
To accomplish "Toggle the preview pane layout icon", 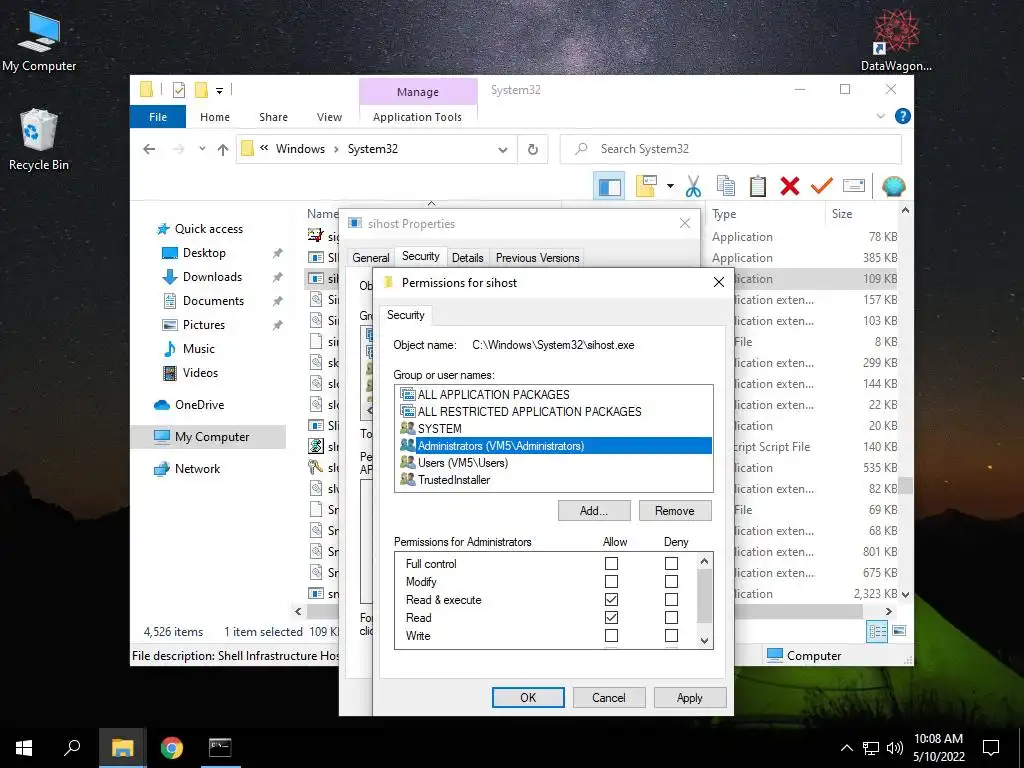I will click(x=609, y=186).
